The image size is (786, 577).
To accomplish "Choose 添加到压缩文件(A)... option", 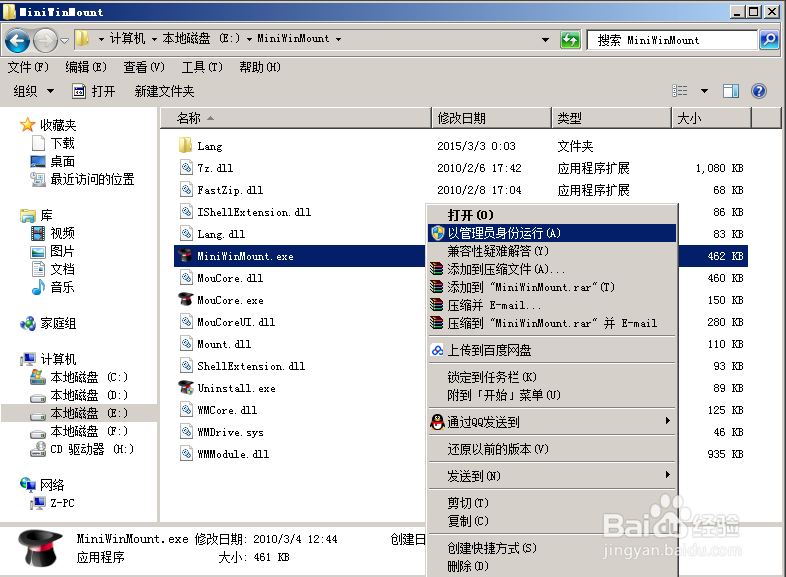I will coord(552,269).
